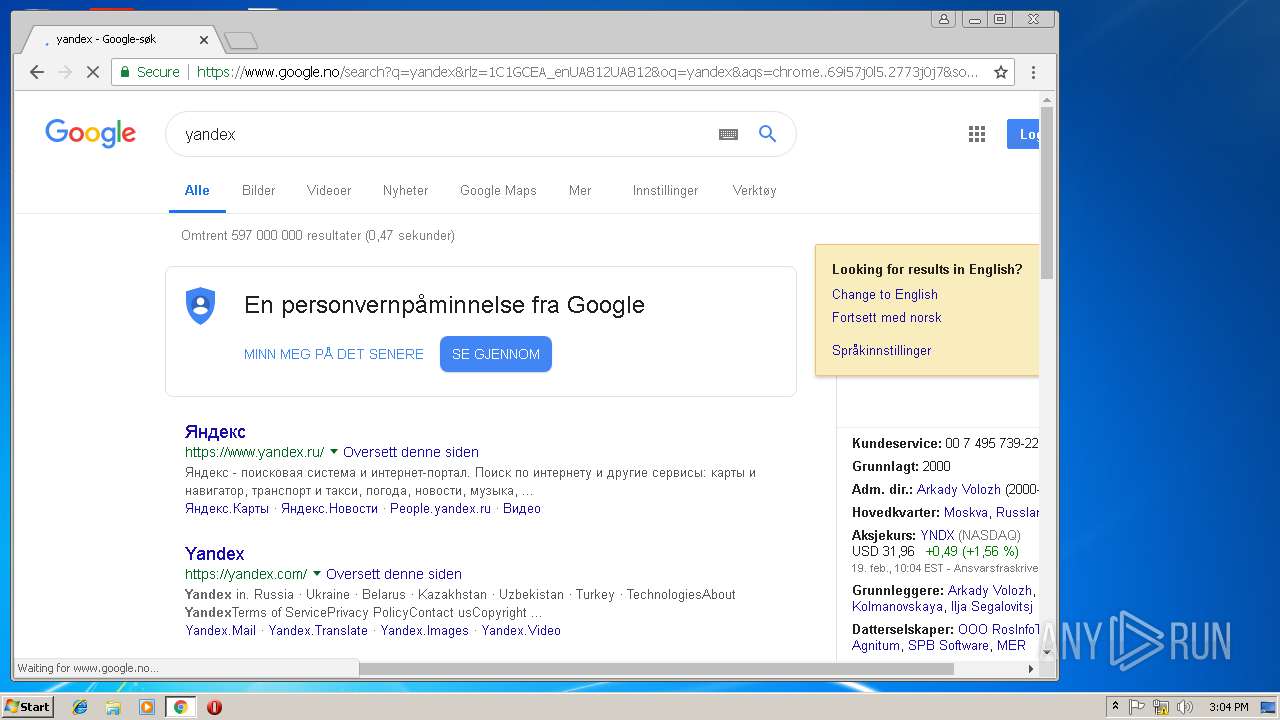This screenshot has height=720, width=1280.
Task: Open the Innstillinger menu
Action: 665,190
